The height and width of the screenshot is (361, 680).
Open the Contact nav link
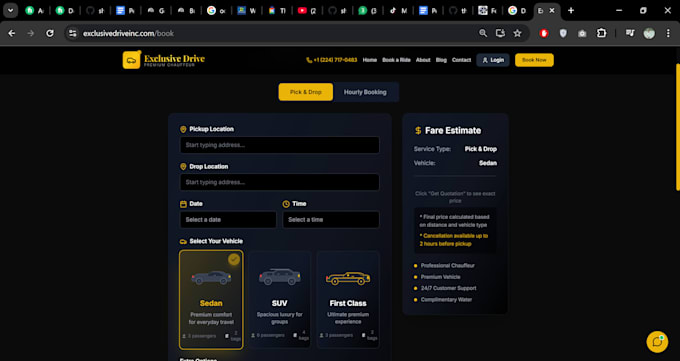461,60
